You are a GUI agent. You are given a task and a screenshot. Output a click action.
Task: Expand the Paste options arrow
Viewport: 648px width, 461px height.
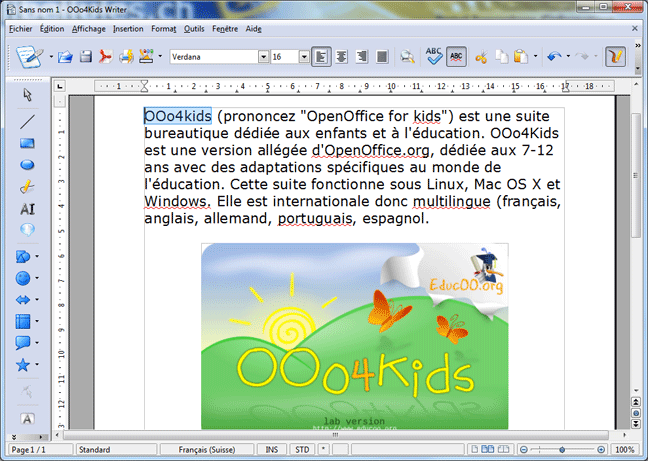[536, 56]
